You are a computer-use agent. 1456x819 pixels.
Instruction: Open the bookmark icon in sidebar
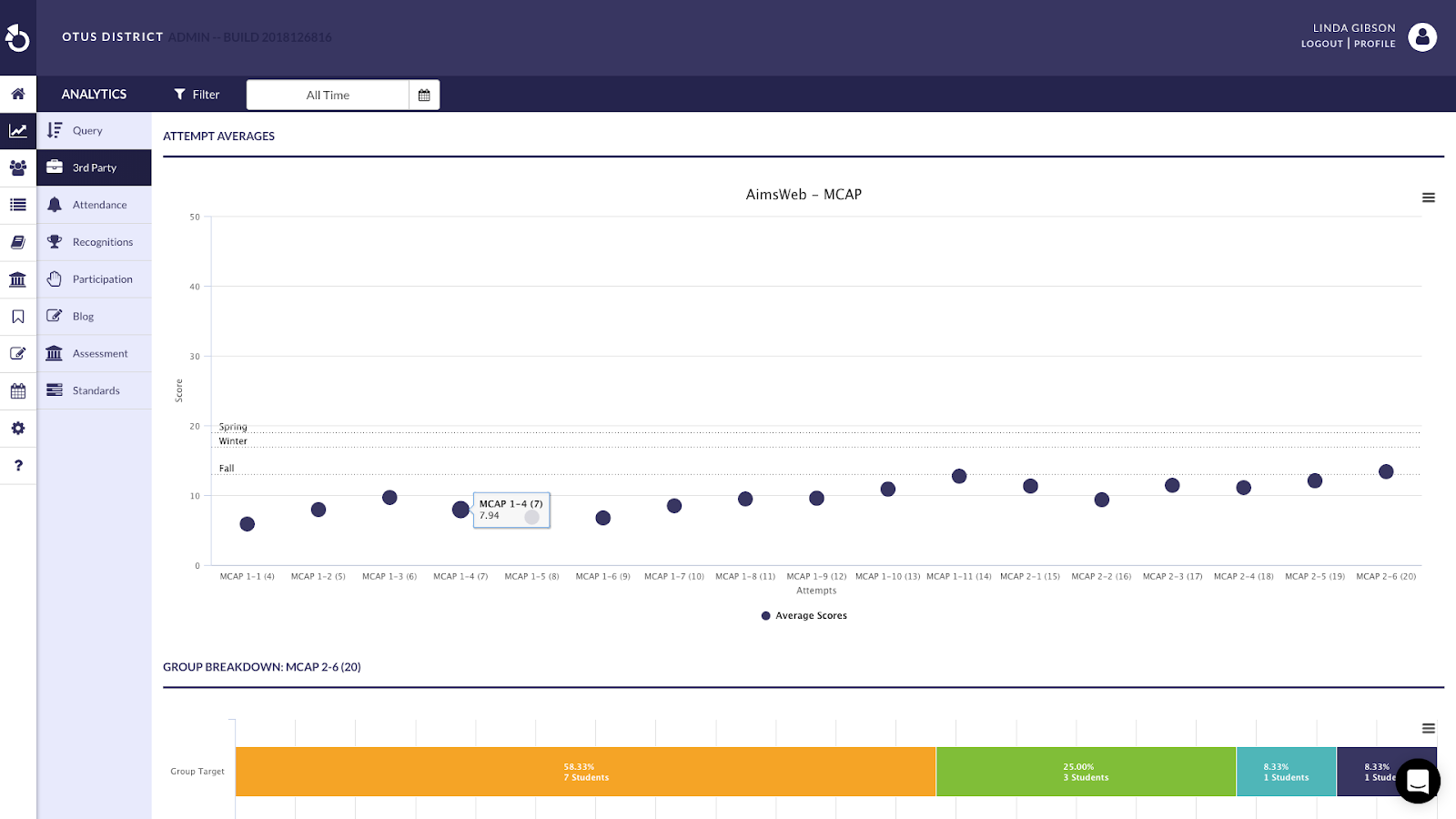pos(17,317)
